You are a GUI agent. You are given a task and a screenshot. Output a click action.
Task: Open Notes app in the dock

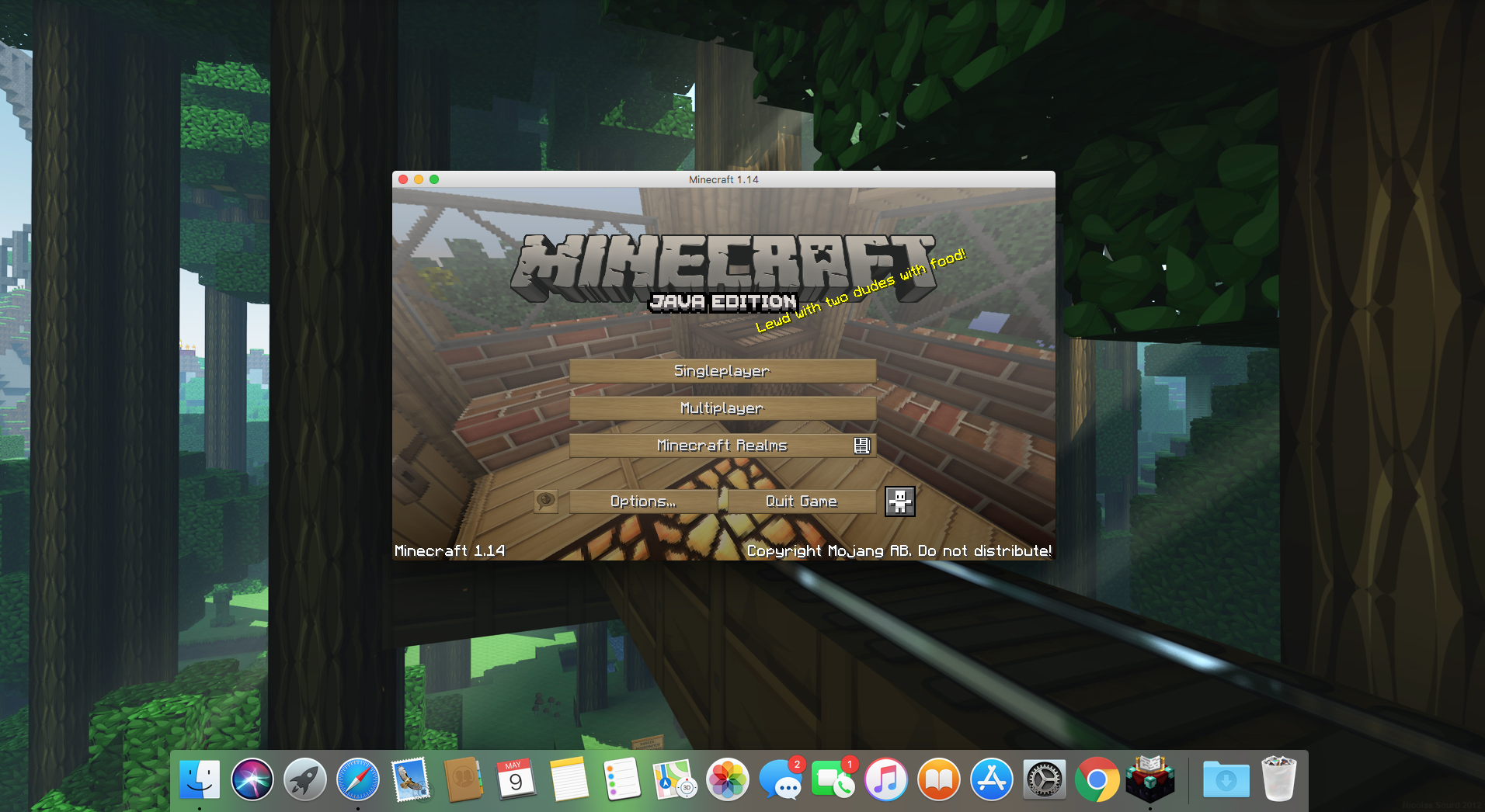[x=569, y=779]
